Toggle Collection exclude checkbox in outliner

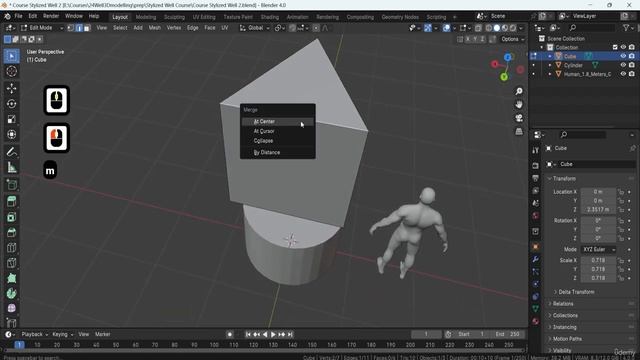click(615, 47)
